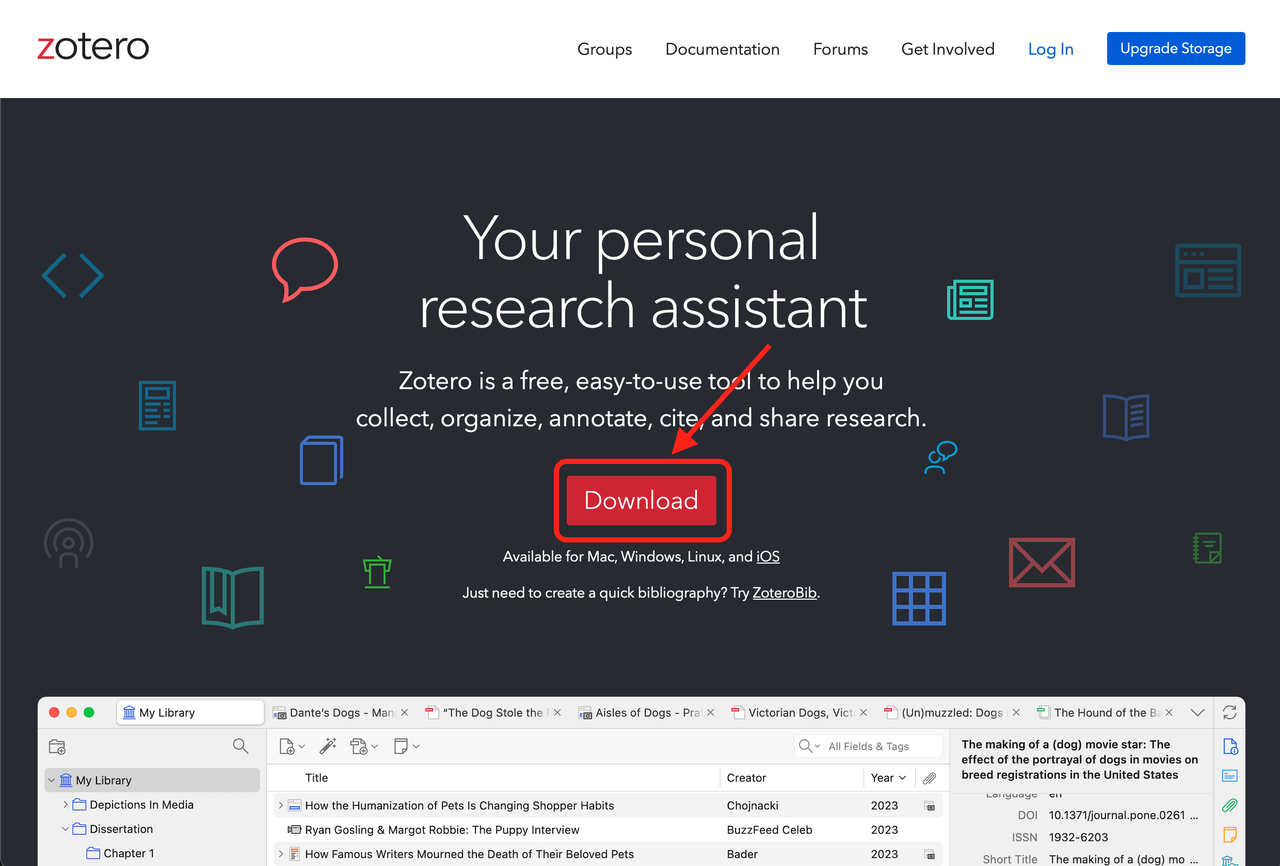Close the Aisles of Dogs tab
The width and height of the screenshot is (1280, 866).
(x=710, y=713)
